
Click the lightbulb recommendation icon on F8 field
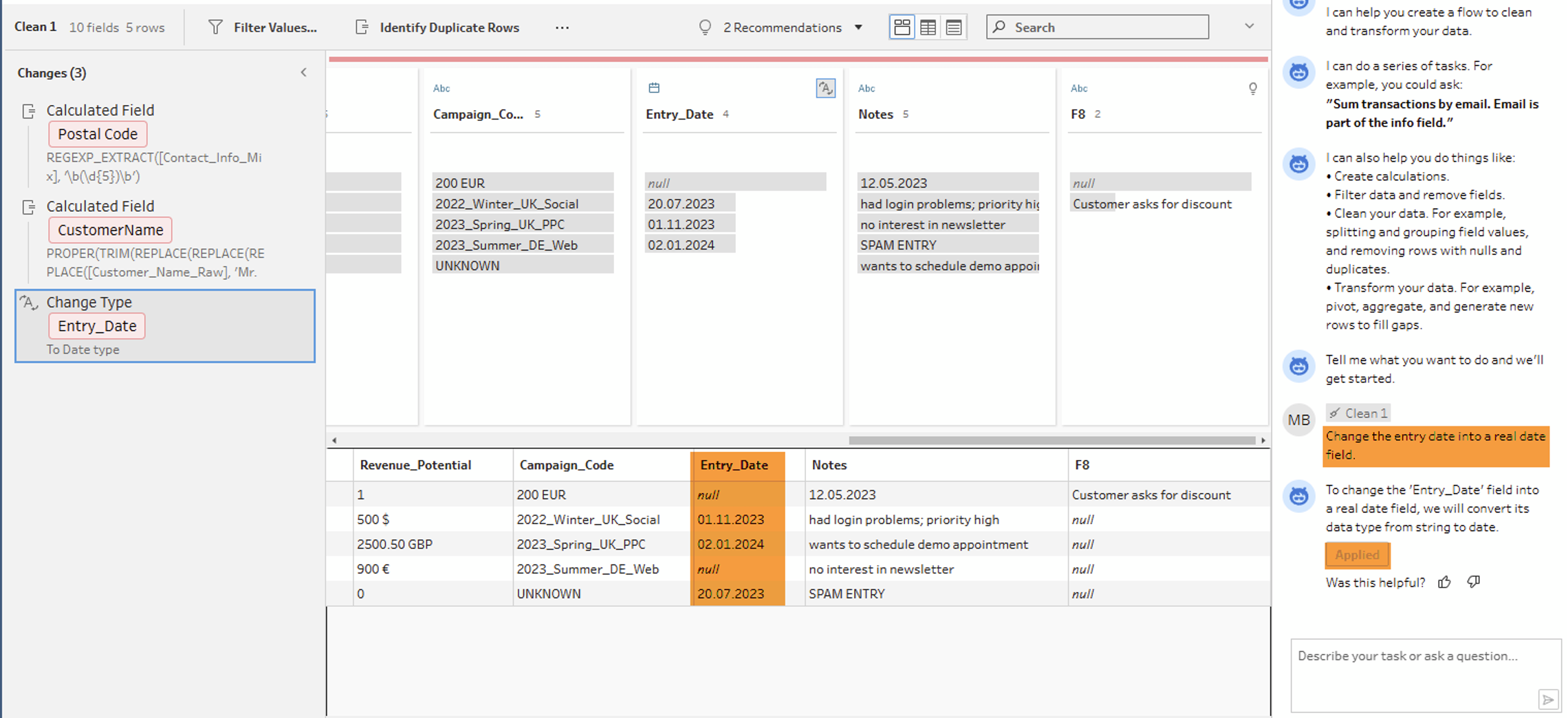(1252, 88)
